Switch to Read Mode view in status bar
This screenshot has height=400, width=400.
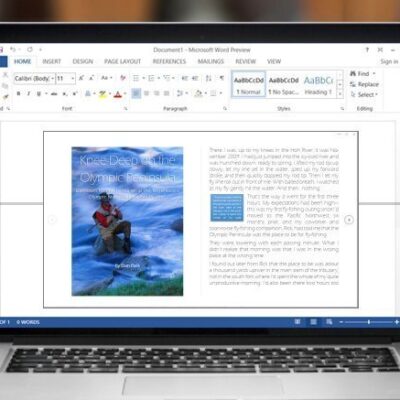[x=297, y=322]
